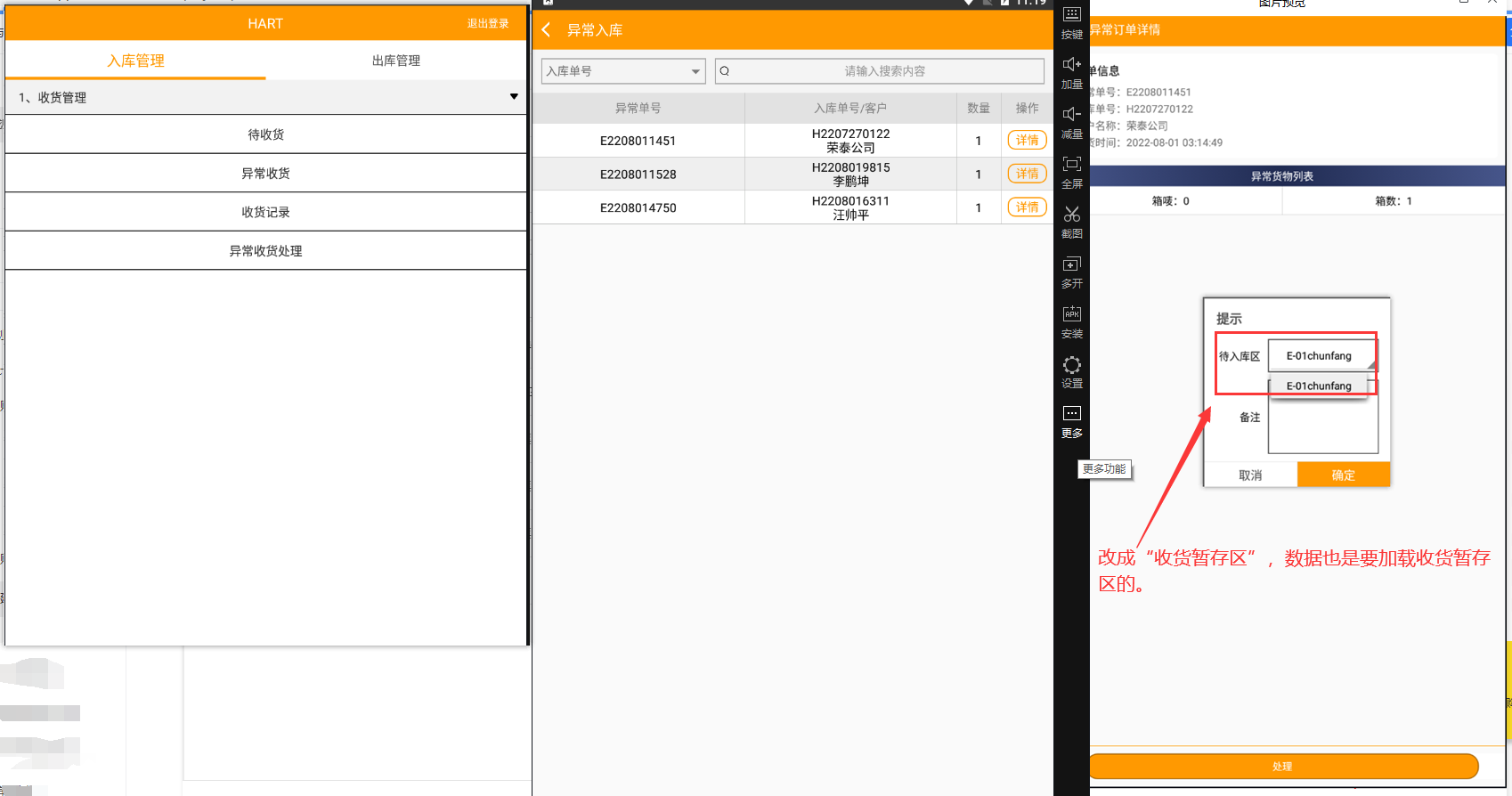Screen dimensions: 1512x796
Task: Go back using the 异常入库 arrow
Action: coord(547,30)
